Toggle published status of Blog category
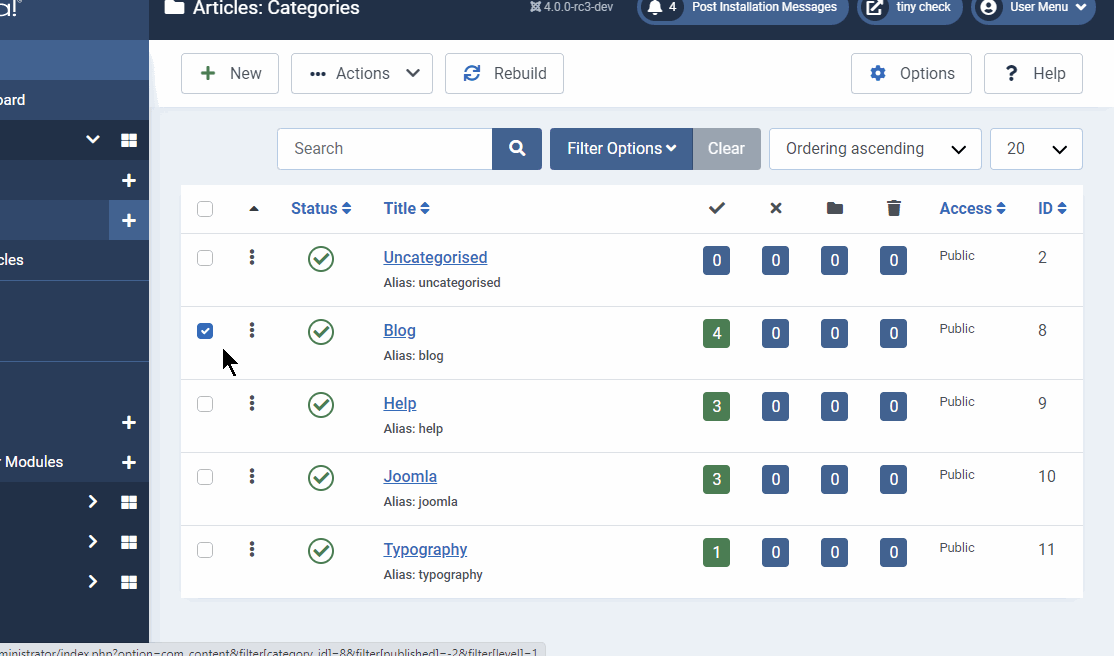 [x=321, y=332]
